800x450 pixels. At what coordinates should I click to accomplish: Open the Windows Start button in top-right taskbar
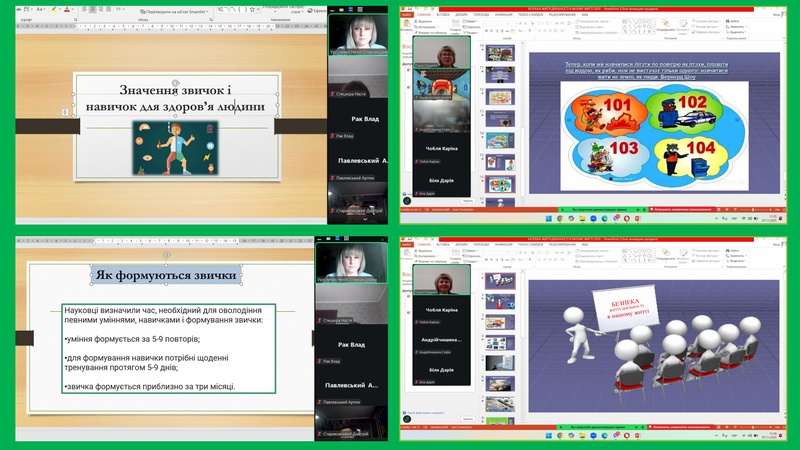tap(547, 218)
